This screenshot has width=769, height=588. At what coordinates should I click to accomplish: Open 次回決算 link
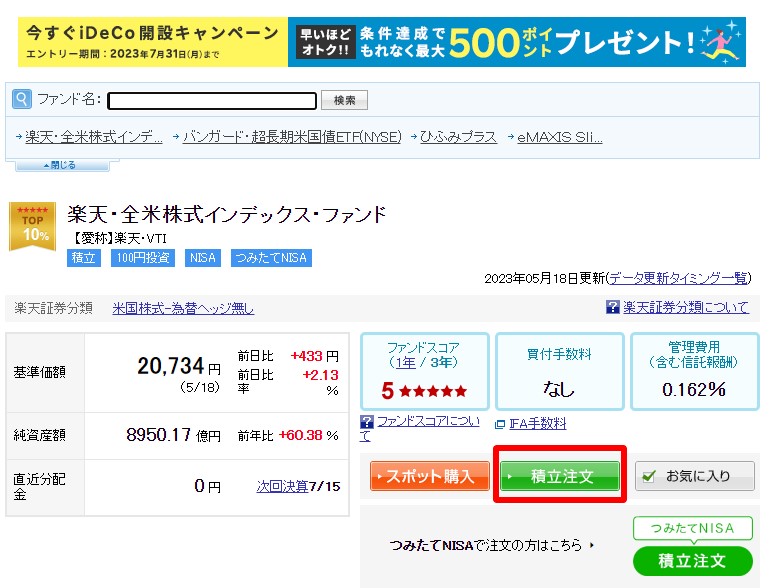tap(282, 486)
